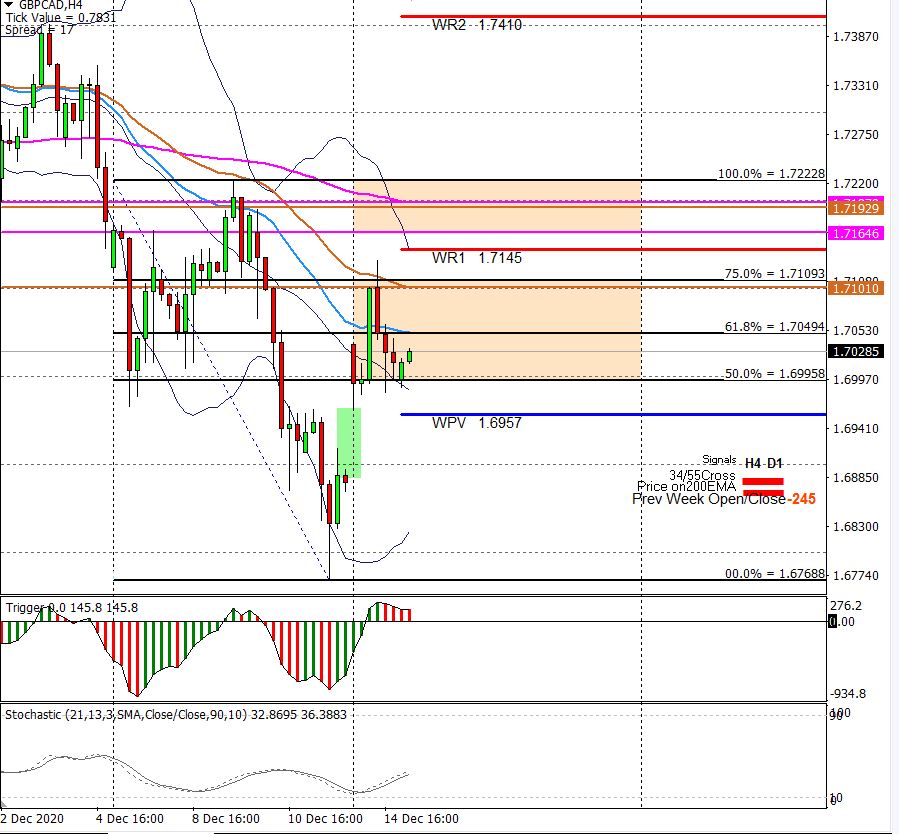Click the WPV 1.6957 pivot label
This screenshot has width=899, height=834.
[477, 423]
